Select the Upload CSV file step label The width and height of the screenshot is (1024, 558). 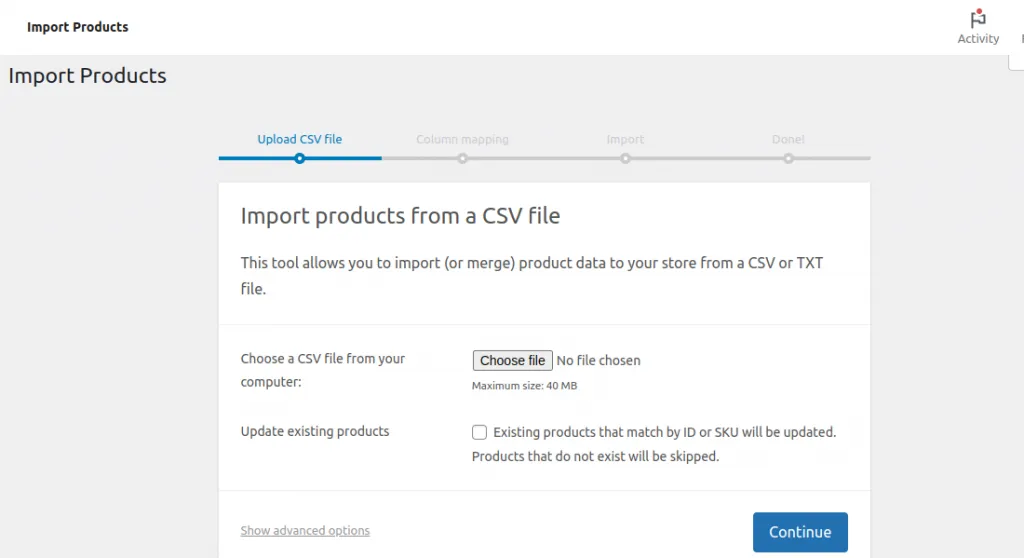299,139
